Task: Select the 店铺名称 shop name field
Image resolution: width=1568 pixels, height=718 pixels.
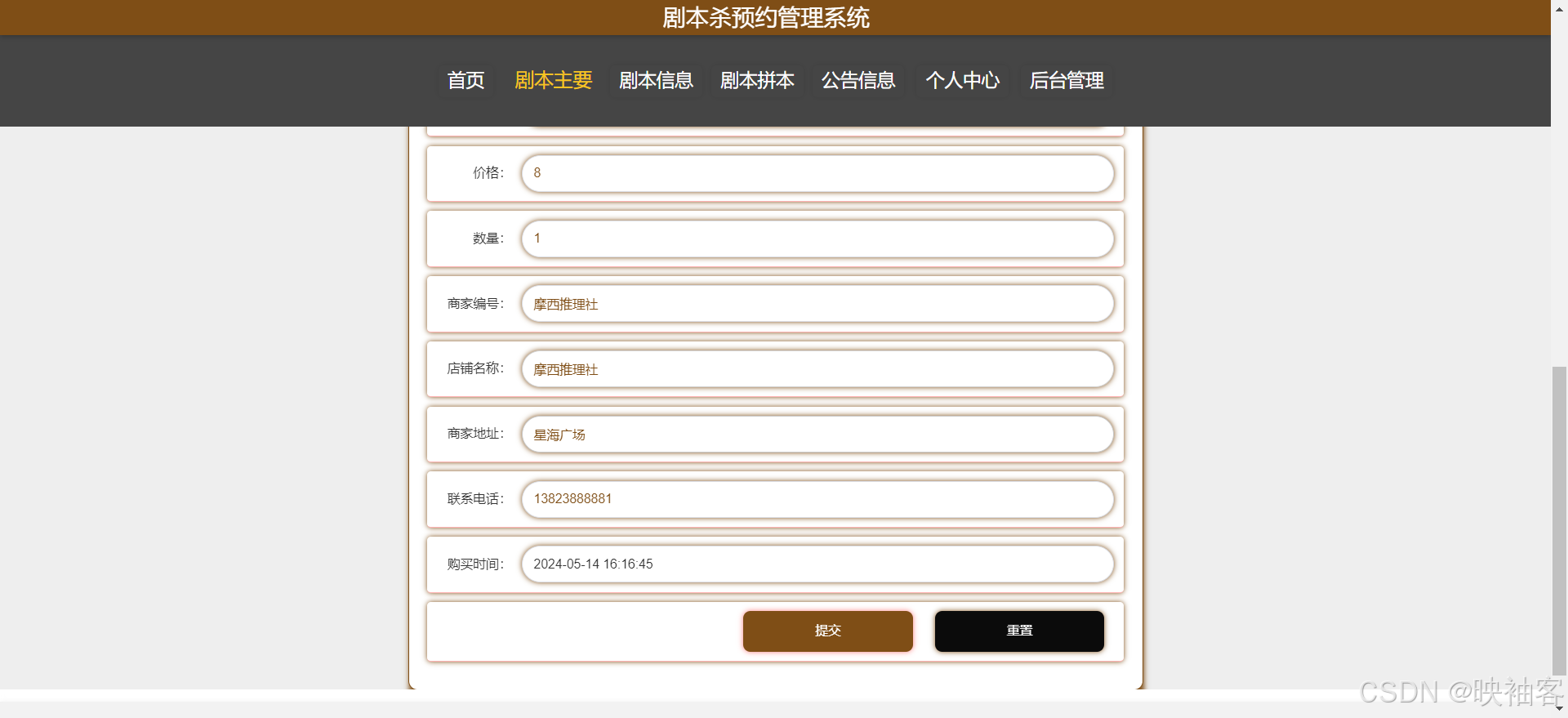Action: coord(817,369)
